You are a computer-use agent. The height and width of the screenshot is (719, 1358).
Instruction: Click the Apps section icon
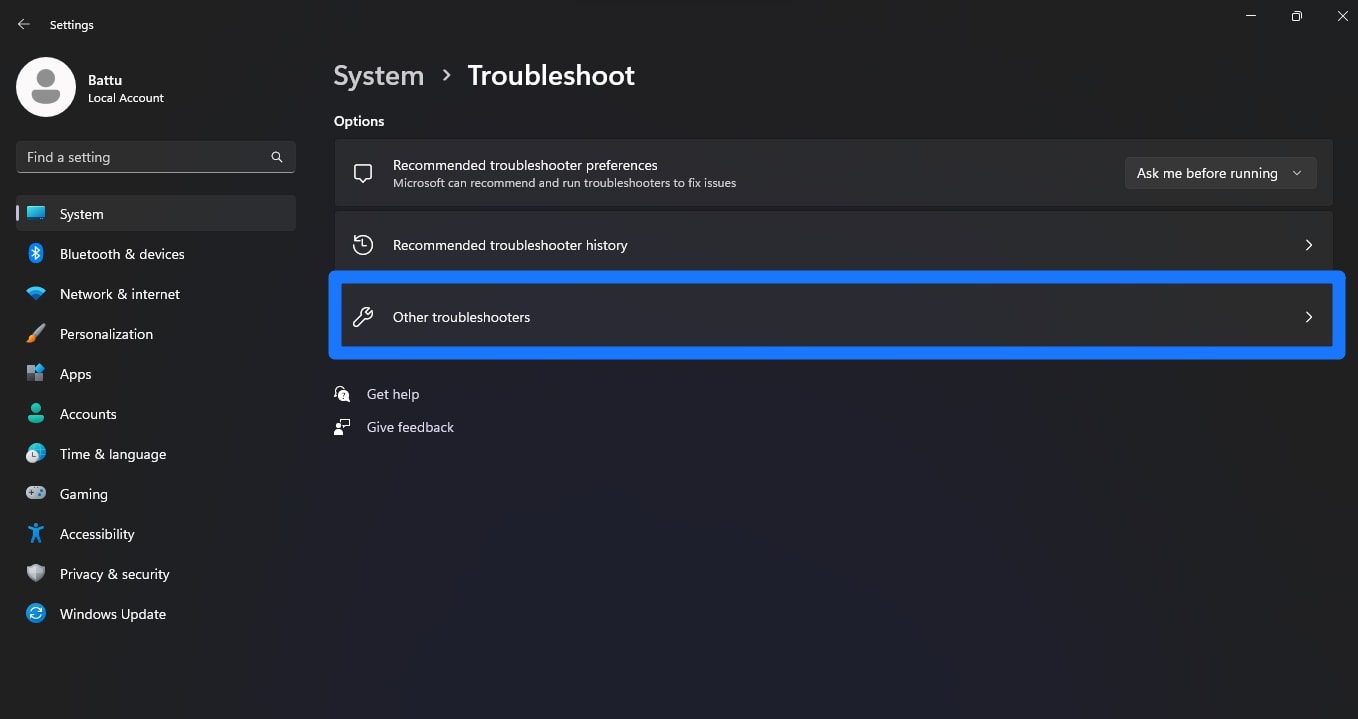[35, 373]
